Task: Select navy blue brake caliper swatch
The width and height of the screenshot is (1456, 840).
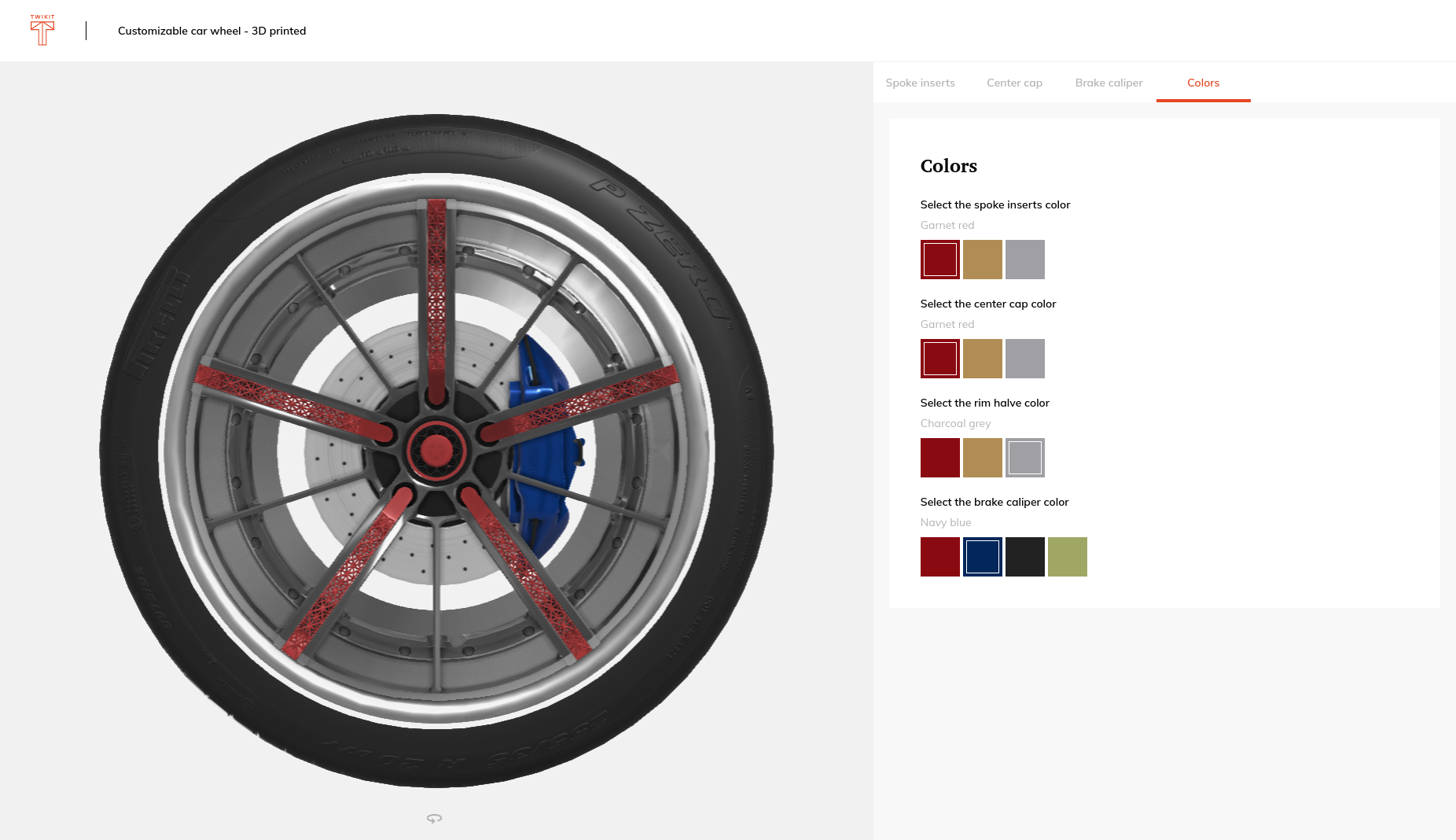Action: coord(982,557)
